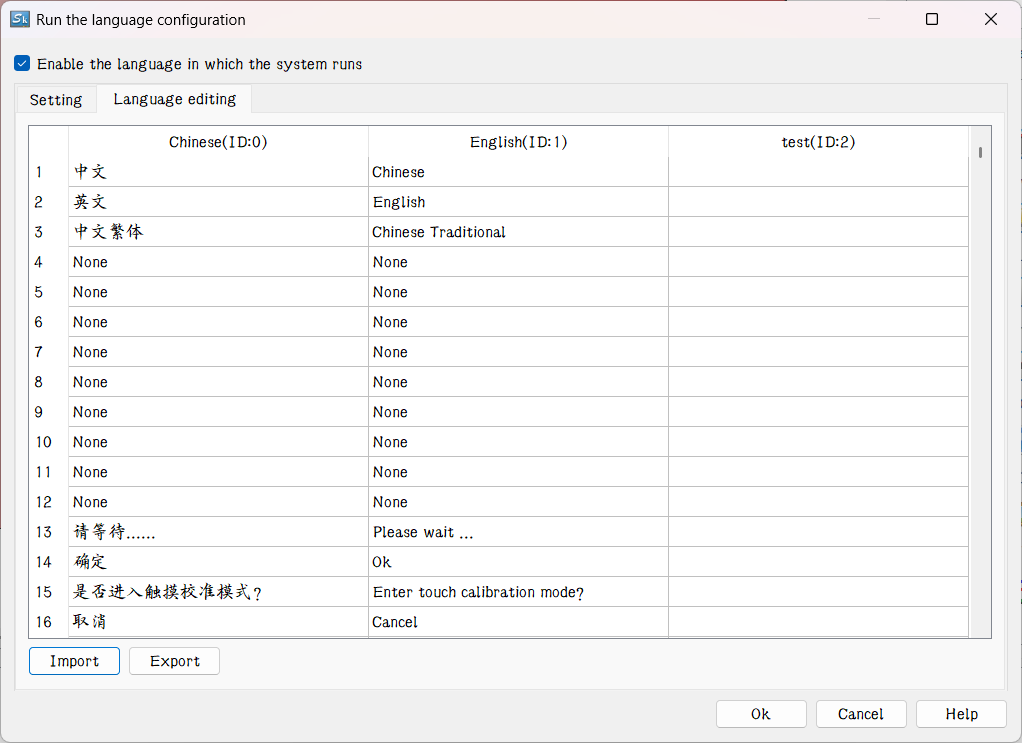Click the app icon in title bar
Viewport: 1022px width, 743px height.
coord(19,19)
